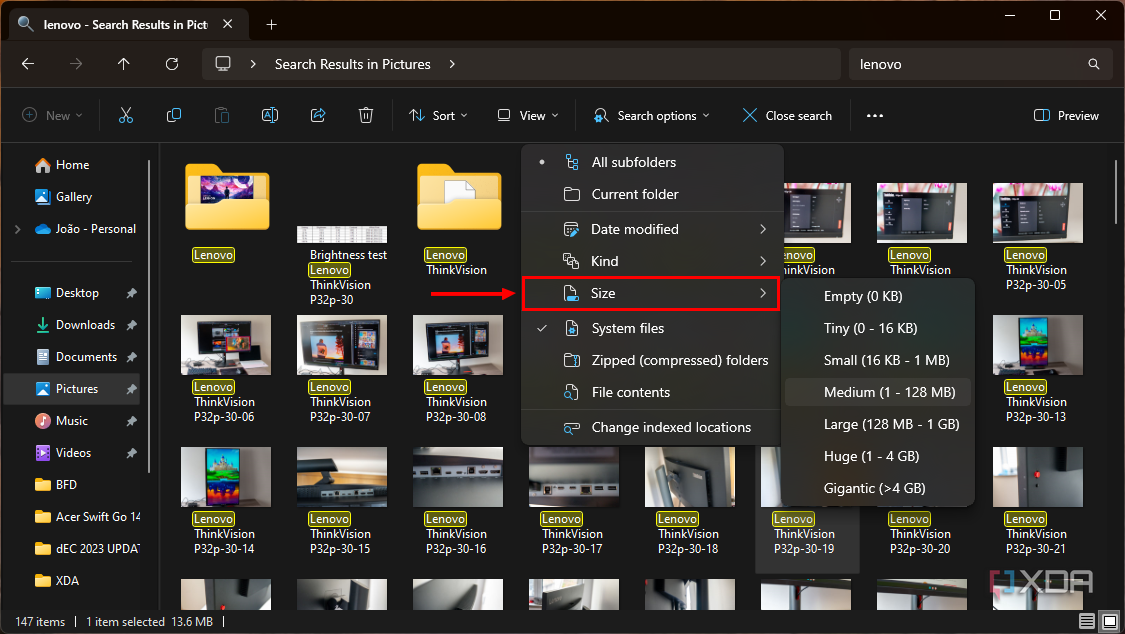Close the lenovo search results tab
This screenshot has height=634, width=1125.
tap(227, 24)
